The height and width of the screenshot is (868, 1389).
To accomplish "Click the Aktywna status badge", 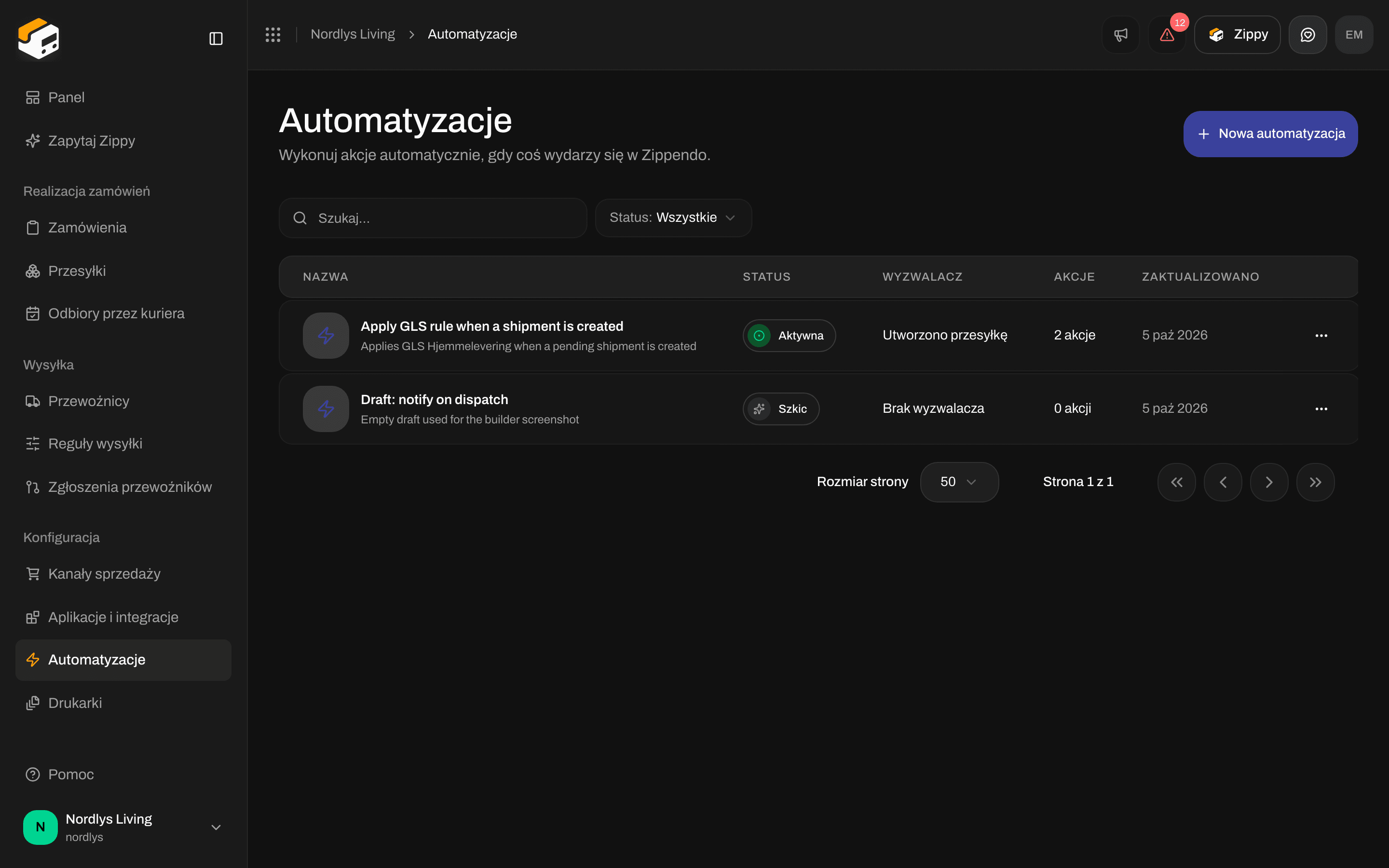I will point(789,335).
